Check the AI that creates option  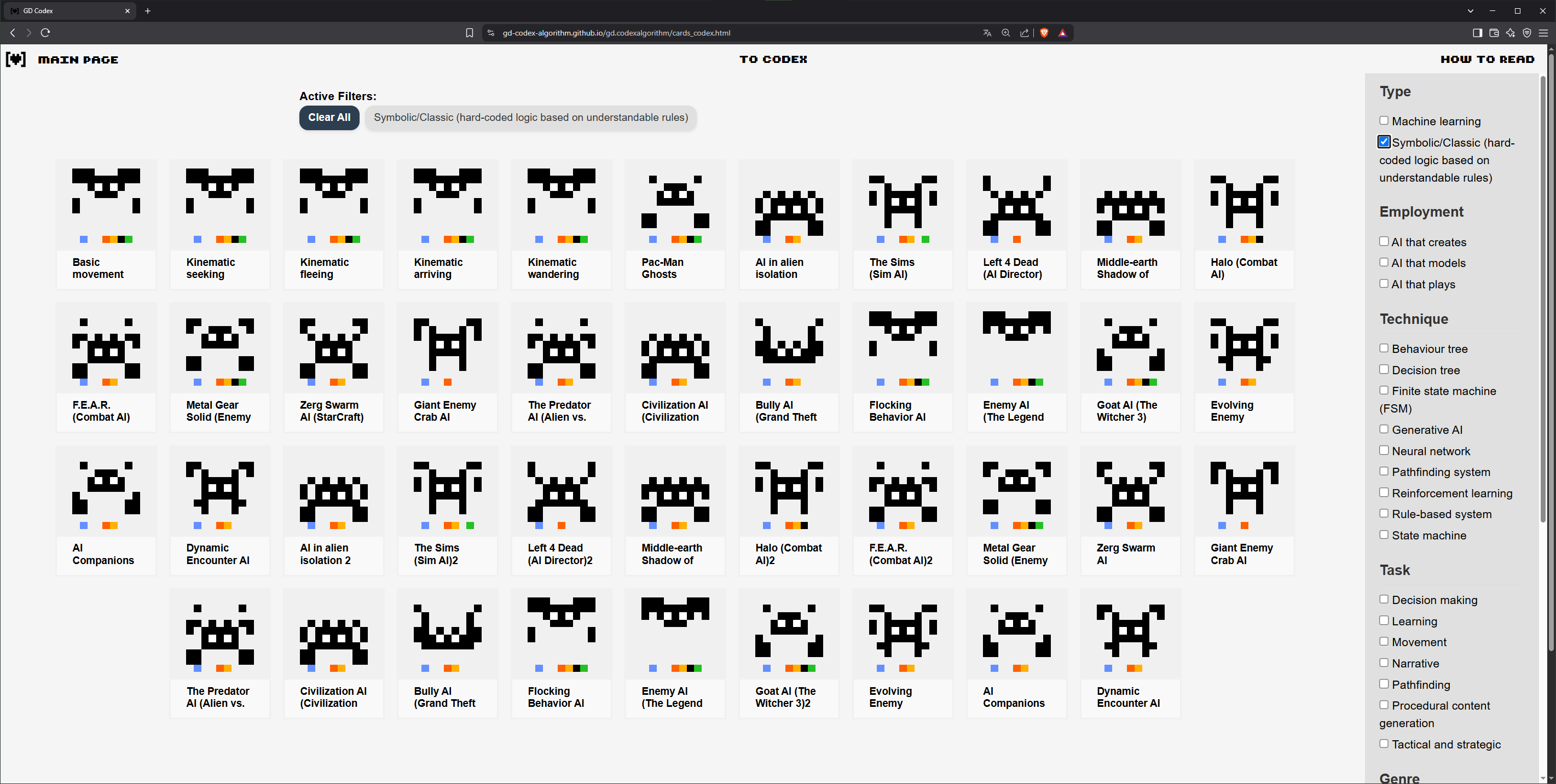click(x=1384, y=242)
